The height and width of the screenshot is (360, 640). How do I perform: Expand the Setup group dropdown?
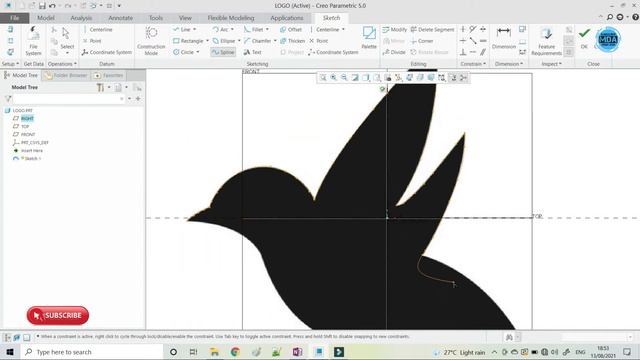10,64
